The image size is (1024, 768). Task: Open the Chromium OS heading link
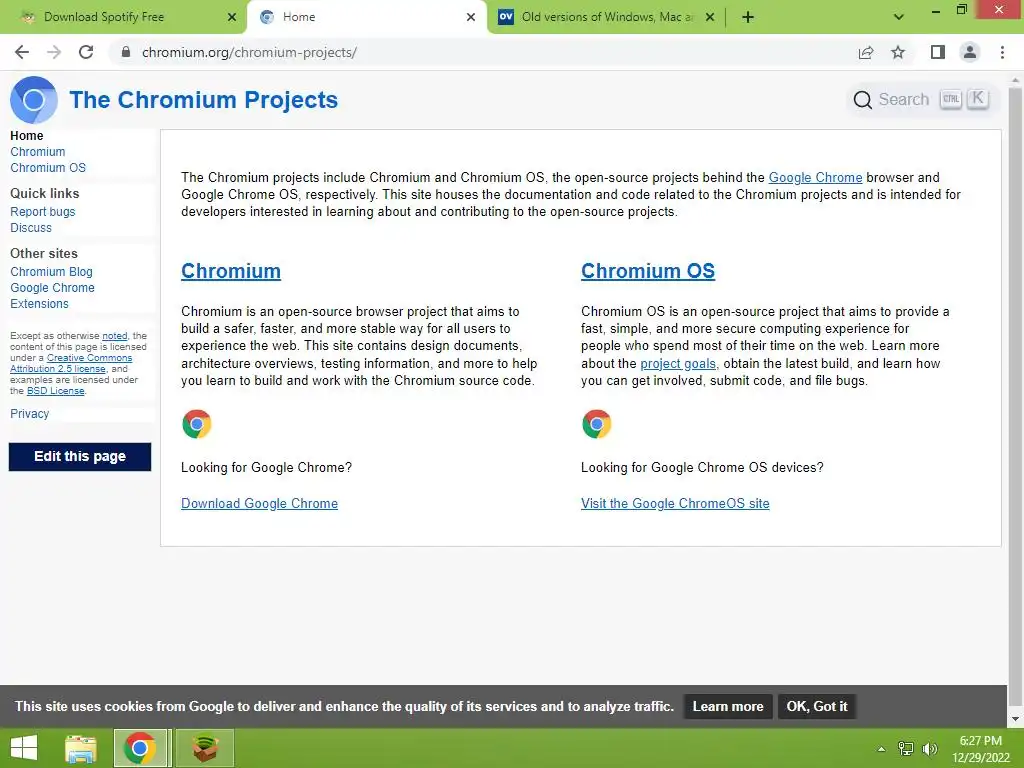(x=648, y=271)
